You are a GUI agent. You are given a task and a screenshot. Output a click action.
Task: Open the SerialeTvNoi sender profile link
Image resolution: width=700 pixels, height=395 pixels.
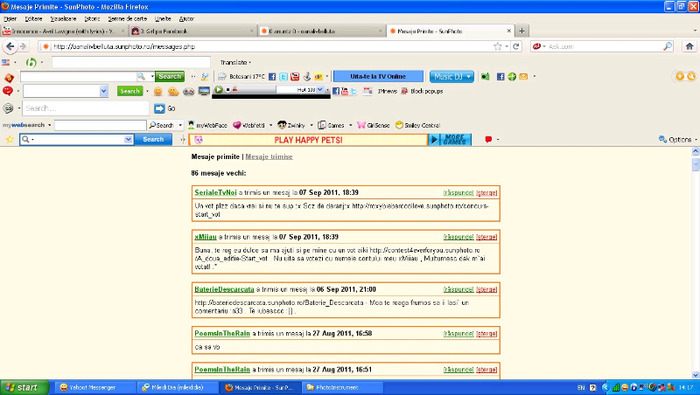tap(215, 192)
